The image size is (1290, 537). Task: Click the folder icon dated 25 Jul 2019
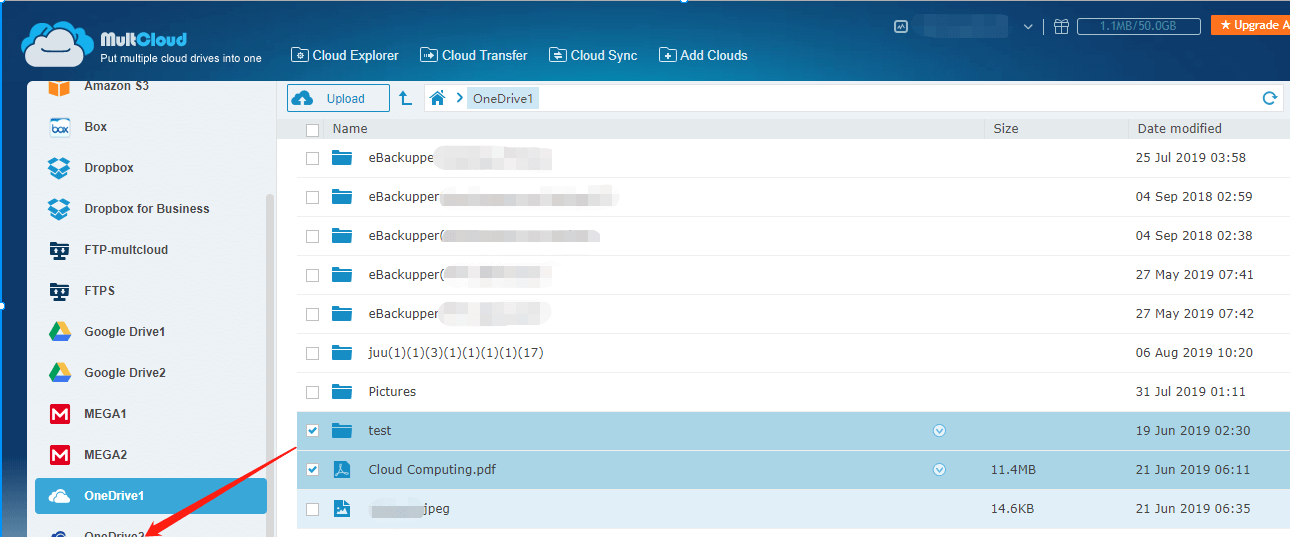coord(343,158)
